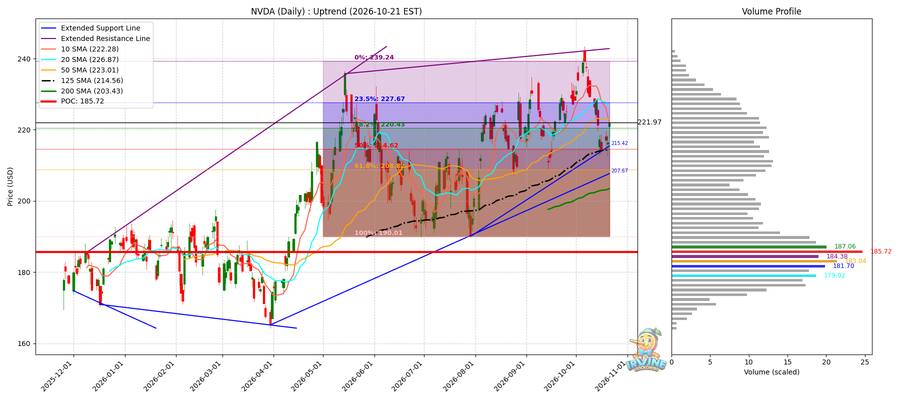Click the '2026-01-01' date tick
Screen dimensions: 900x400
[110, 375]
